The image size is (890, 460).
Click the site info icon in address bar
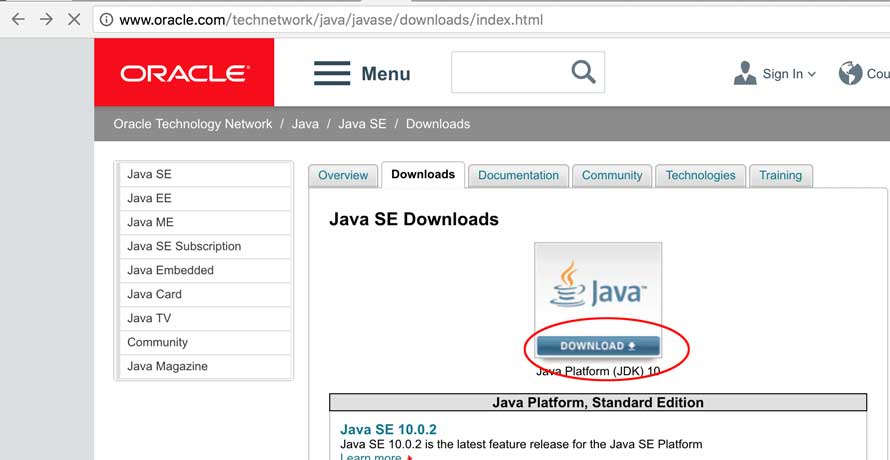(105, 20)
